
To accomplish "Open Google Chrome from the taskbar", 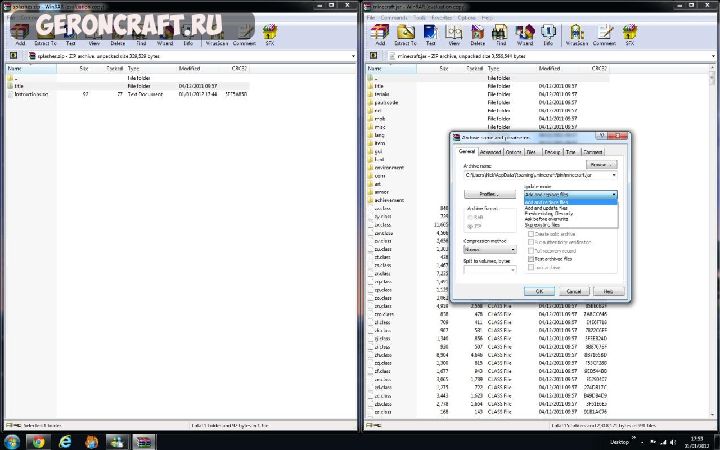I will pos(38,442).
